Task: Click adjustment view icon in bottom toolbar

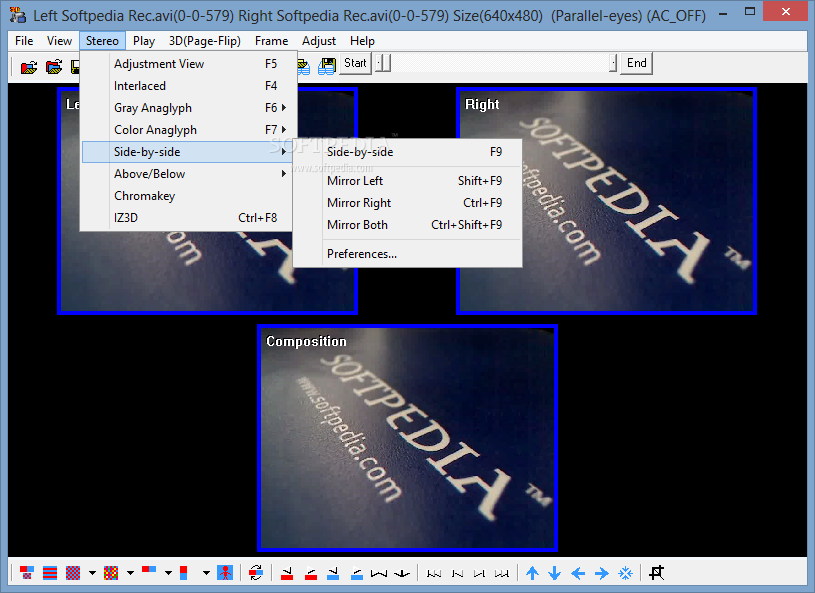Action: tap(27, 573)
